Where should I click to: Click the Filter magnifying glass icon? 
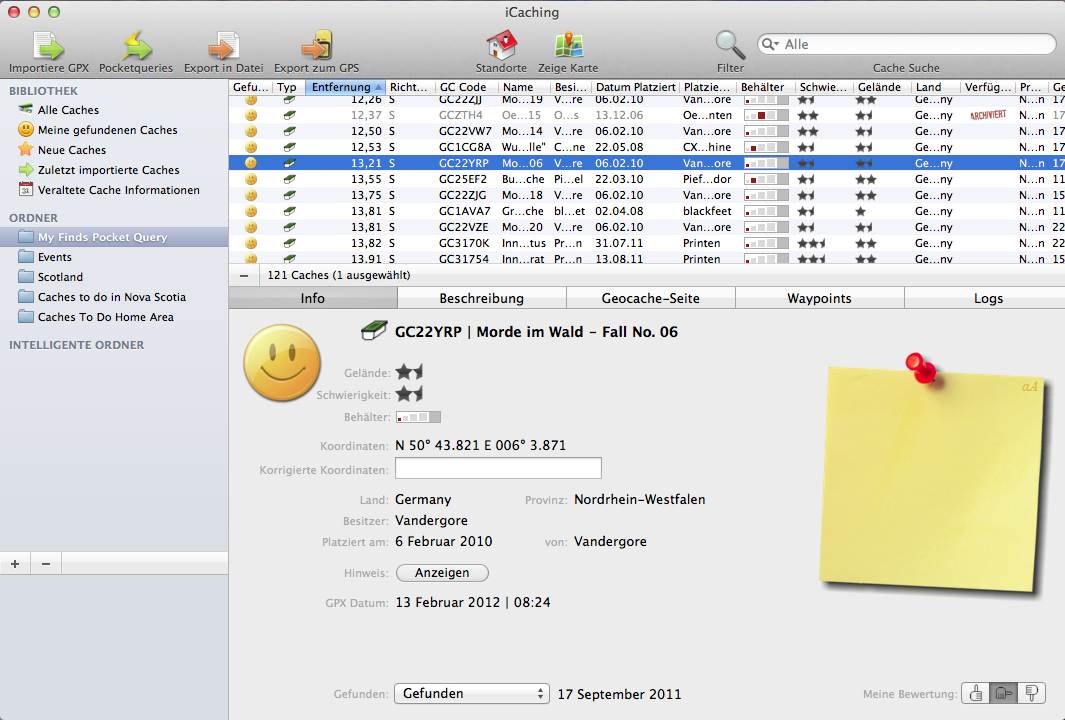click(730, 45)
